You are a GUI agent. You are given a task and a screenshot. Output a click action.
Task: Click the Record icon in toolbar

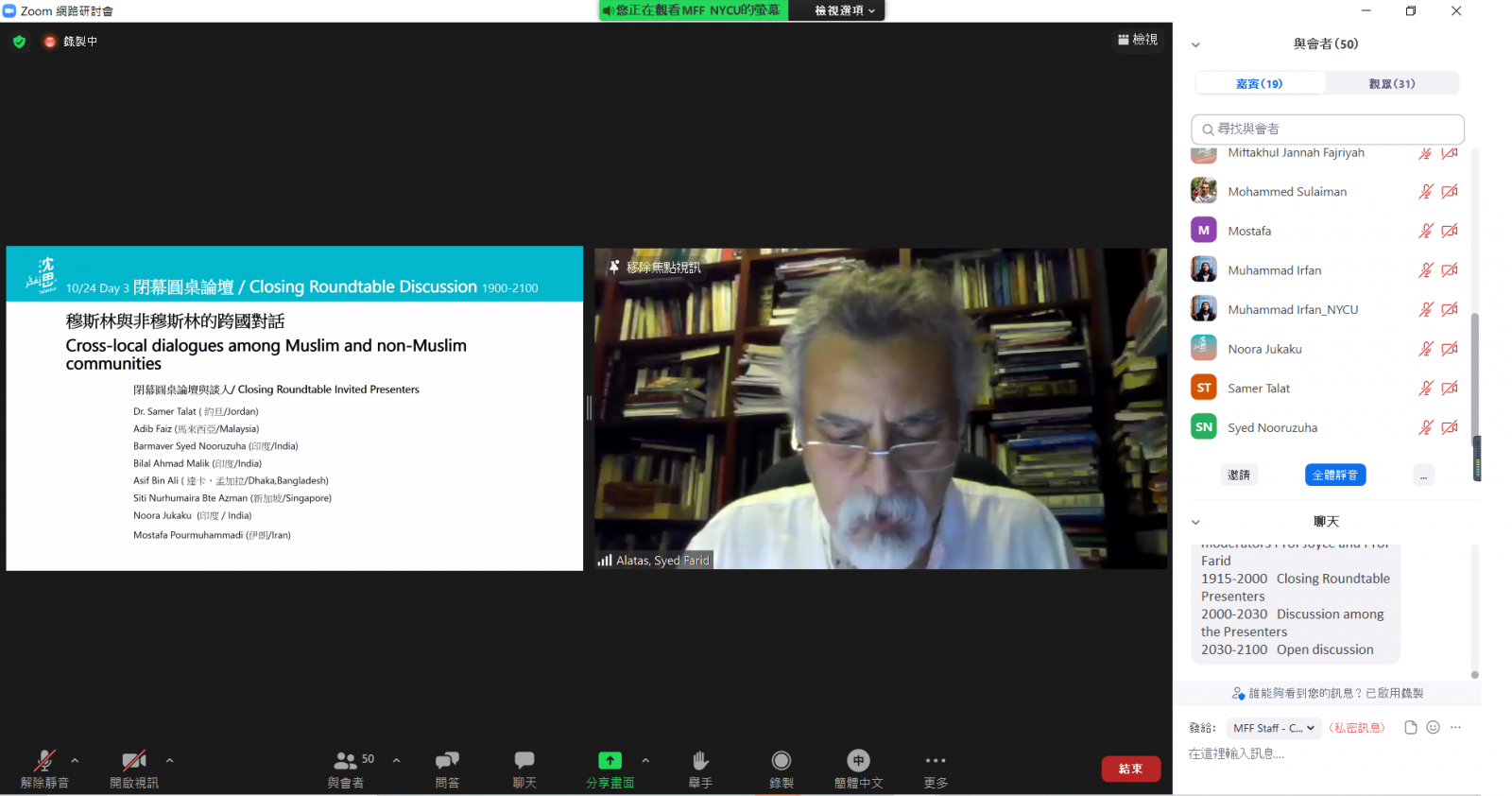[x=781, y=761]
